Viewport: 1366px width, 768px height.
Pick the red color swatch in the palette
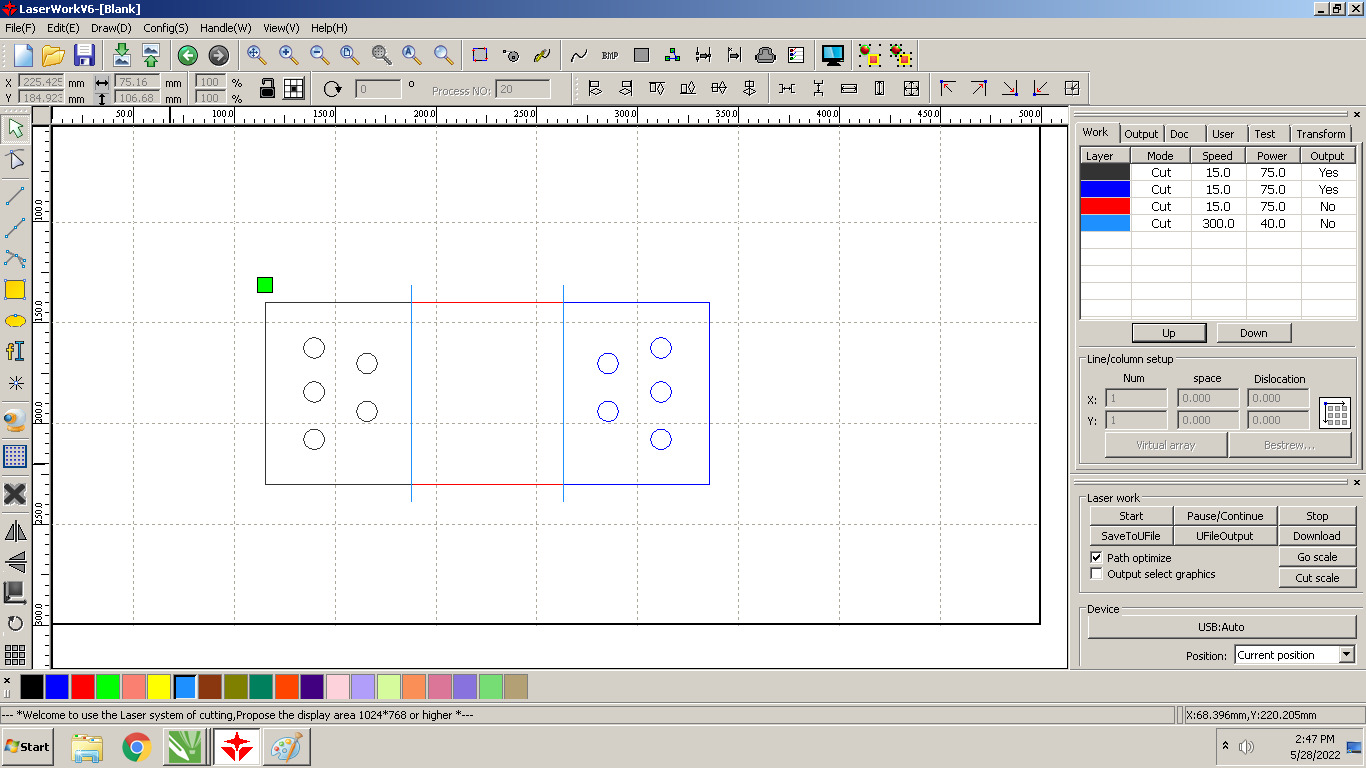(83, 687)
